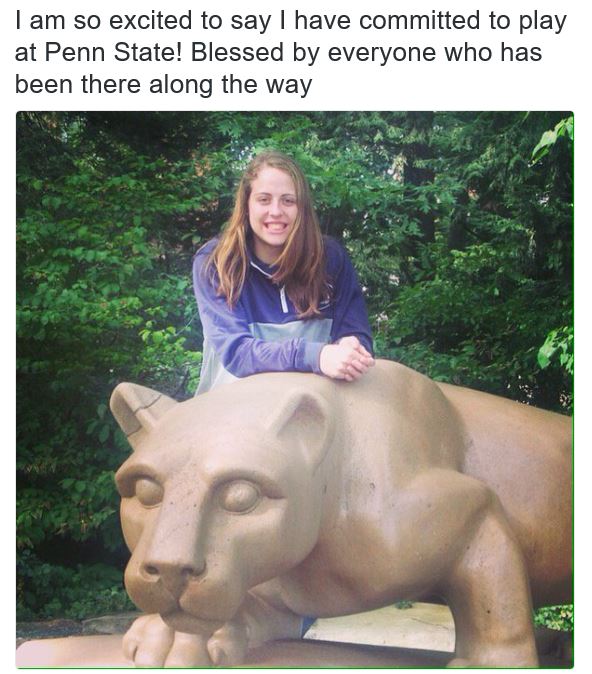This screenshot has height=674, width=592.
Task: Click the zipper on the purple pullover
Action: 283,299
